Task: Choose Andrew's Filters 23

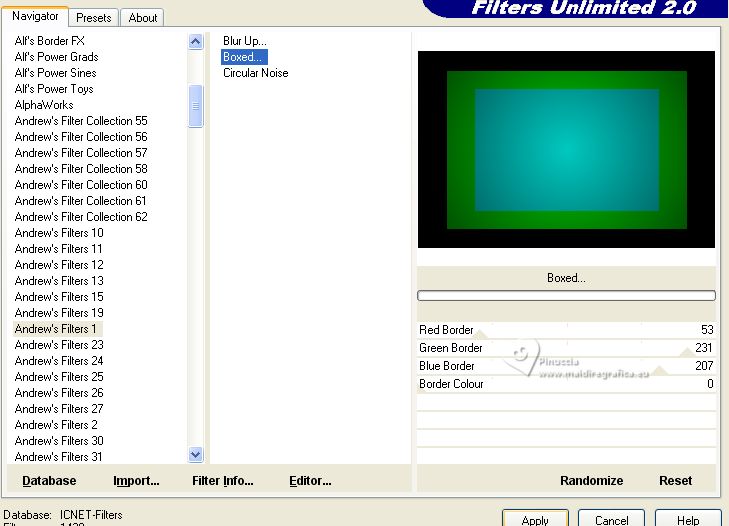Action: tap(59, 345)
